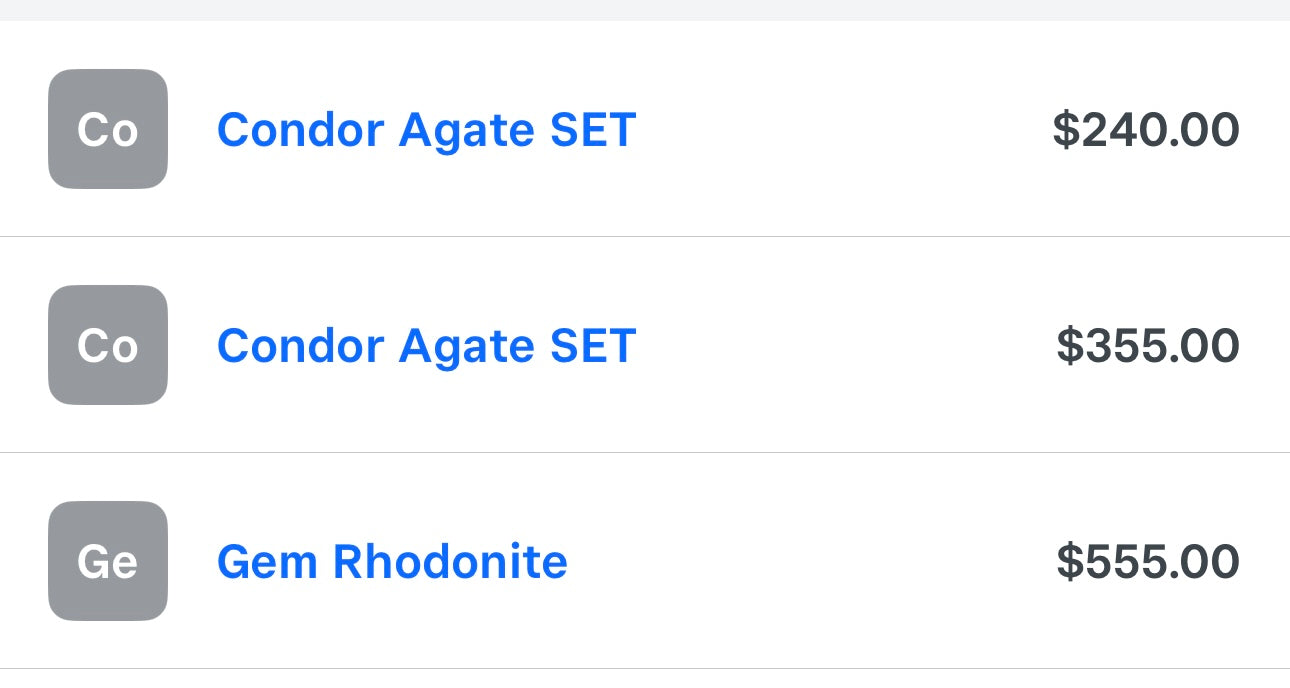Tap the 'Ge' initials tile
Screen dimensions: 1290x688
108,561
